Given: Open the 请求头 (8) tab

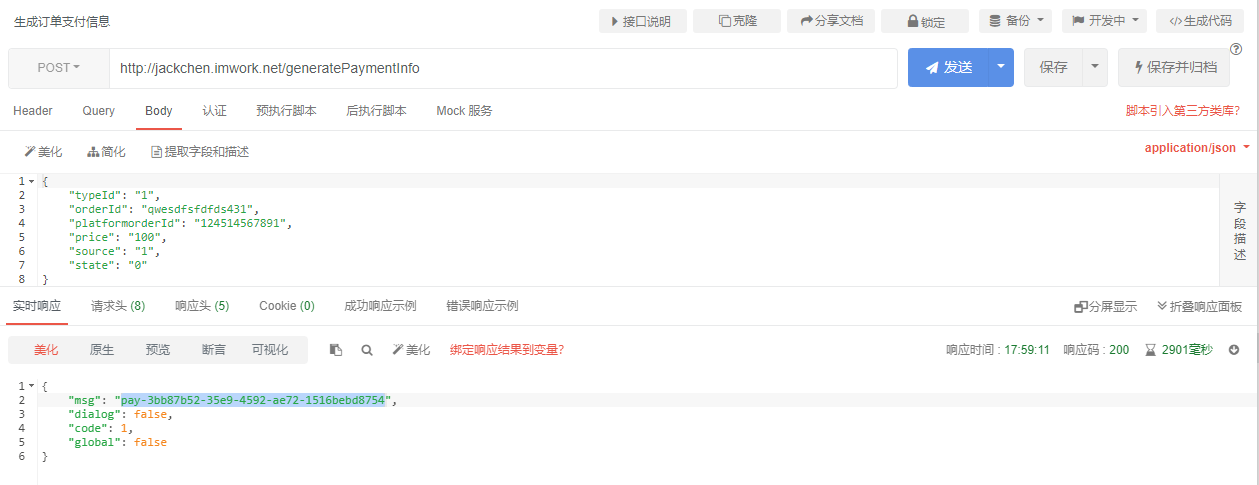Looking at the screenshot, I should point(118,306).
